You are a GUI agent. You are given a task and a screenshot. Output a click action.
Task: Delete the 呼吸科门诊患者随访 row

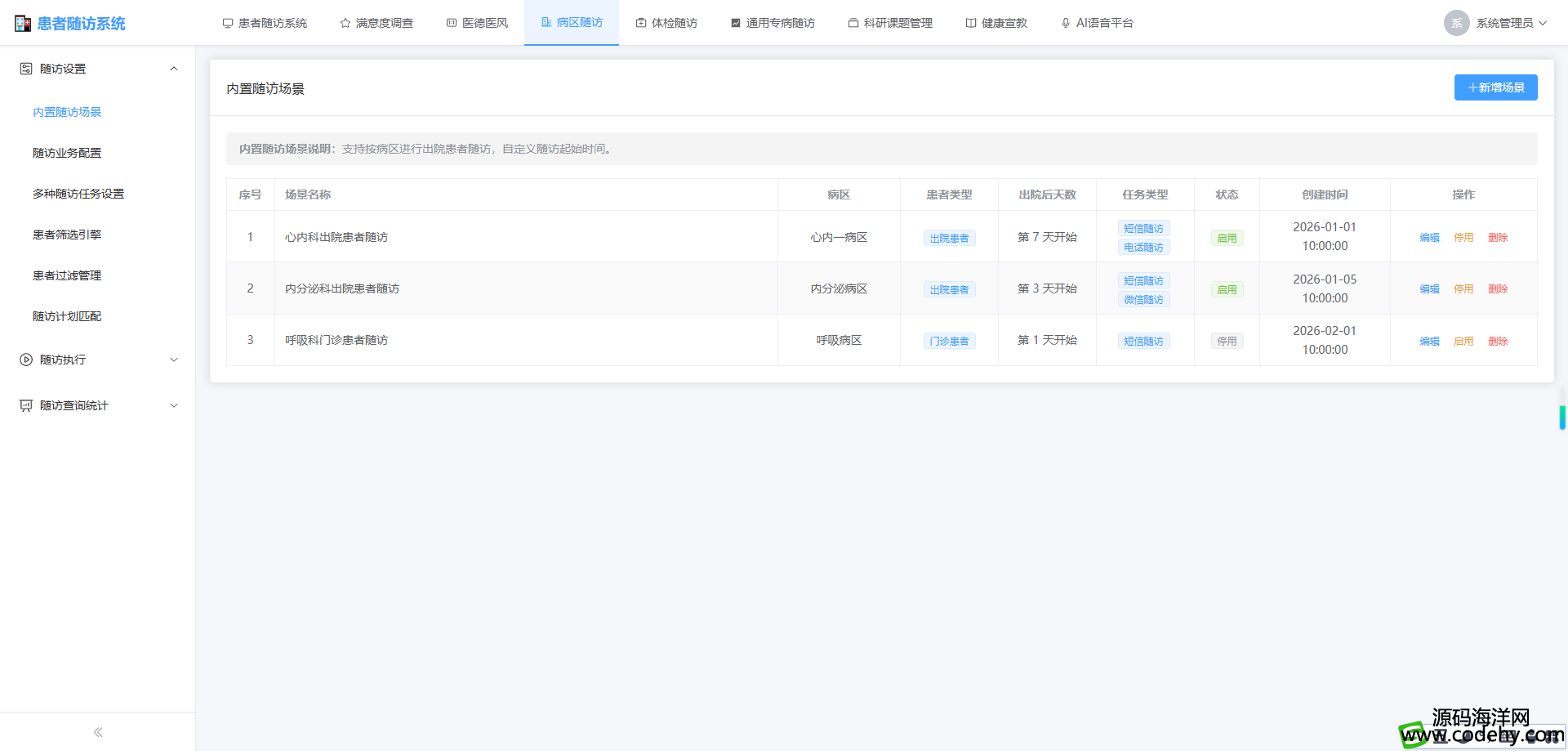pos(1498,342)
